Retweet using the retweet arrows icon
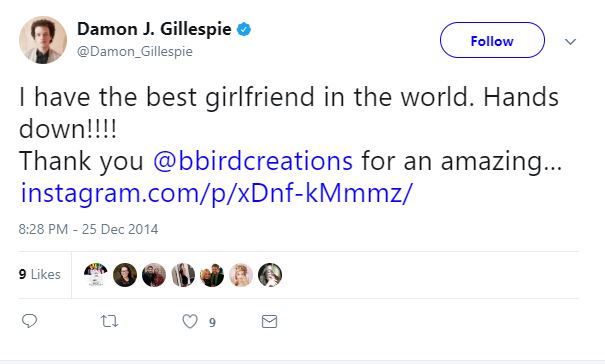 (x=109, y=321)
